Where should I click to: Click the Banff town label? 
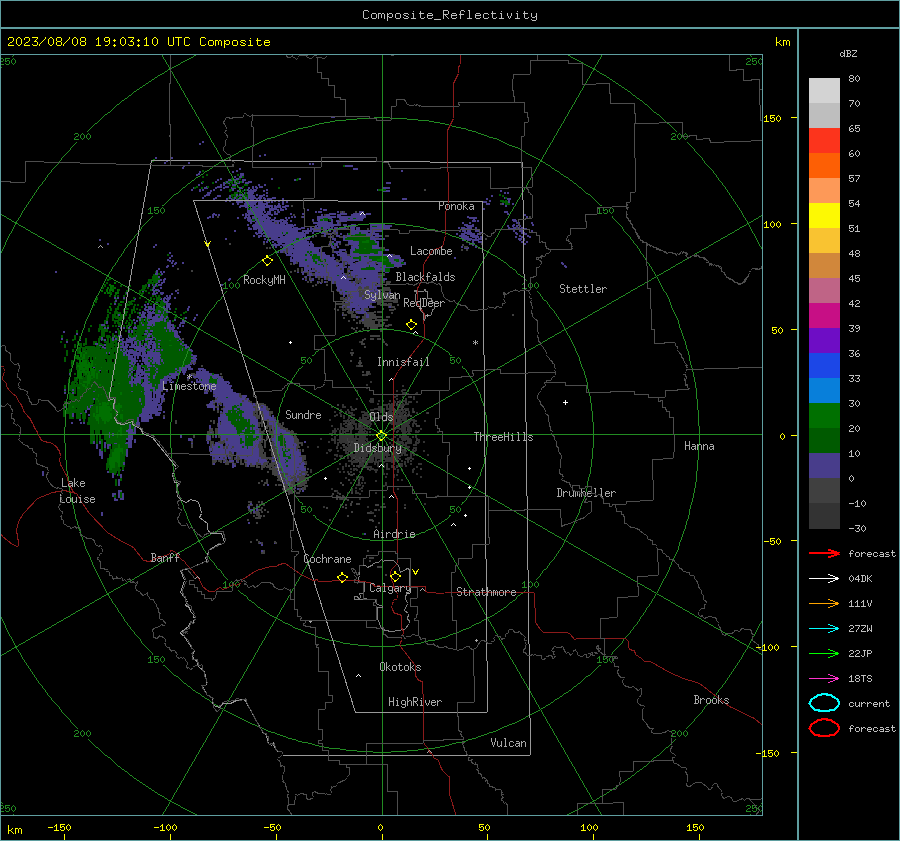tap(165, 558)
